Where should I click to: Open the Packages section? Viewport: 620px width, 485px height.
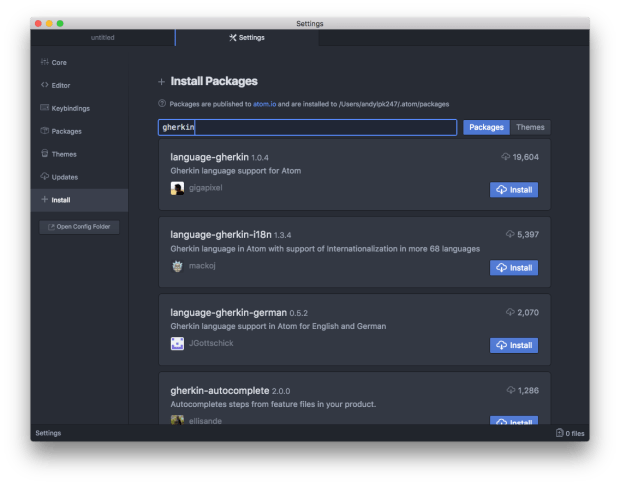66,131
